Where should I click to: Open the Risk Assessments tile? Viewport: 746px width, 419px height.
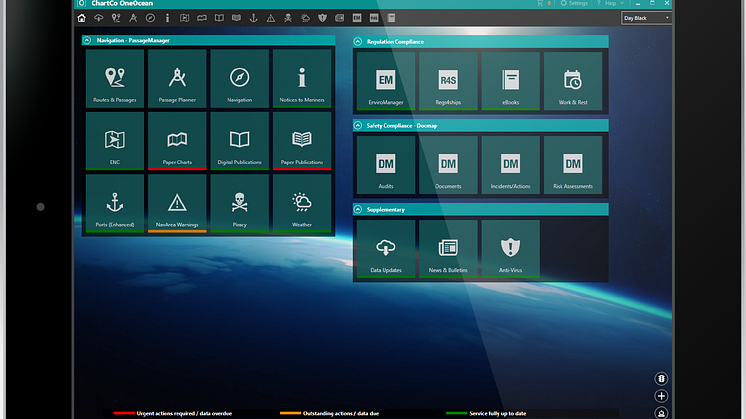click(x=573, y=165)
